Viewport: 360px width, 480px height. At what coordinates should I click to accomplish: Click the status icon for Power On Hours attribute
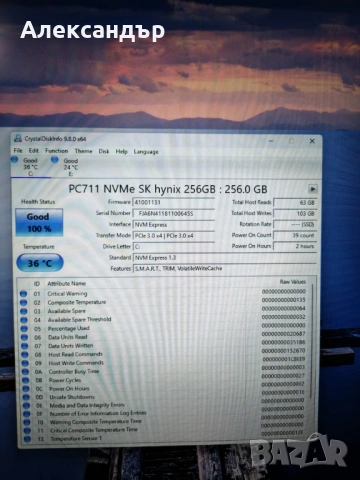(26, 389)
